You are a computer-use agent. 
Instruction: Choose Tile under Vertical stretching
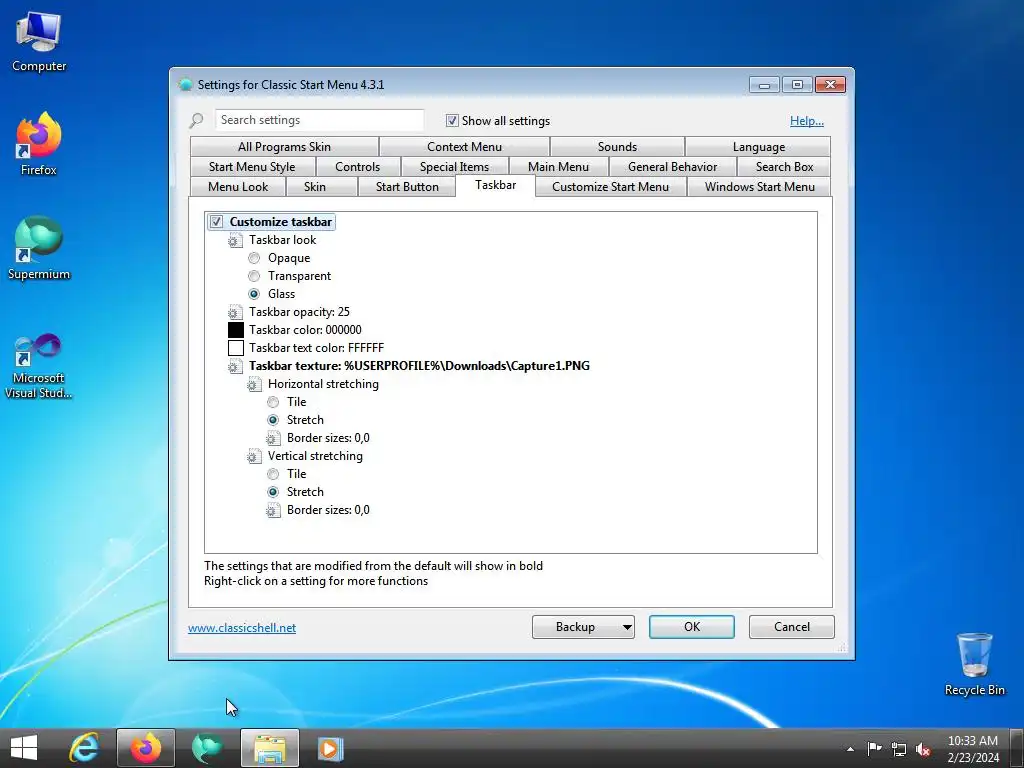point(273,474)
